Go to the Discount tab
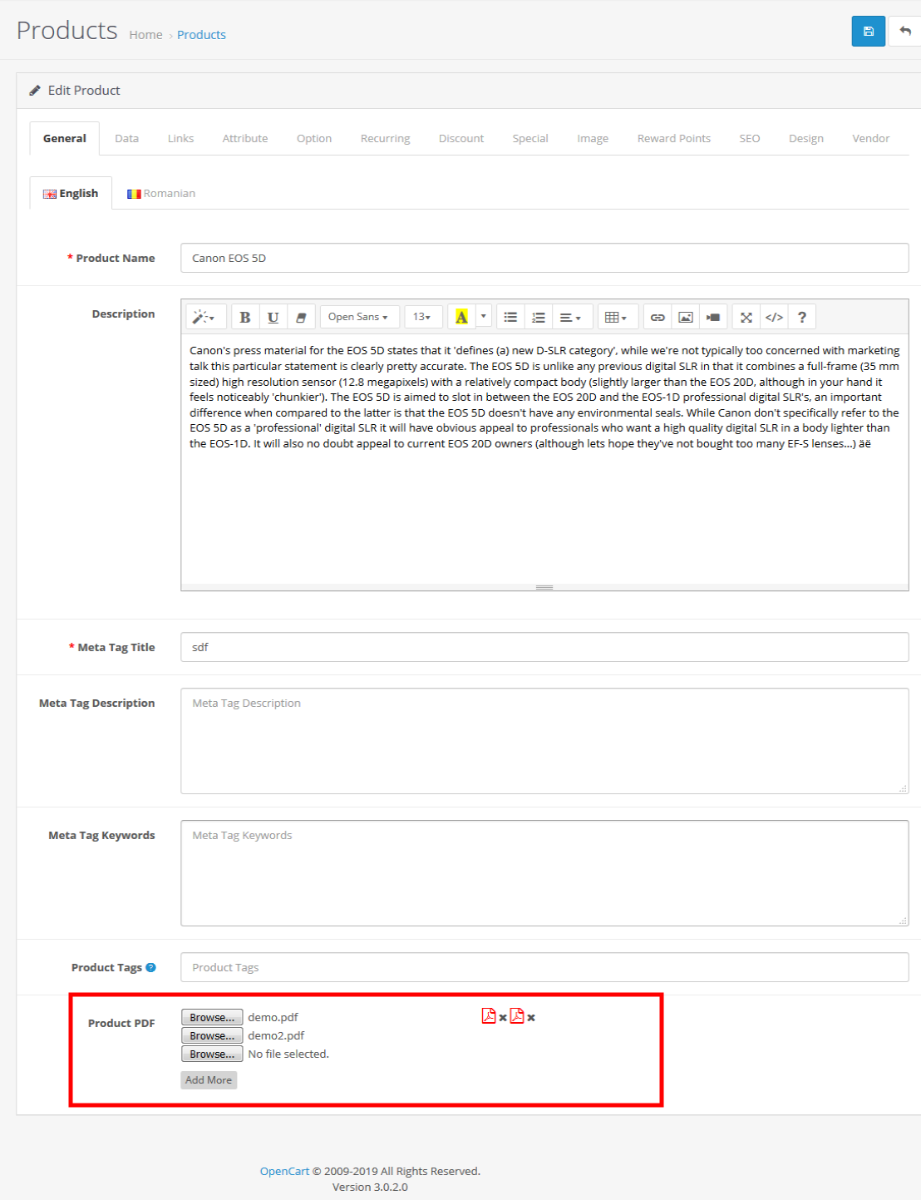The image size is (921, 1200). click(x=461, y=138)
